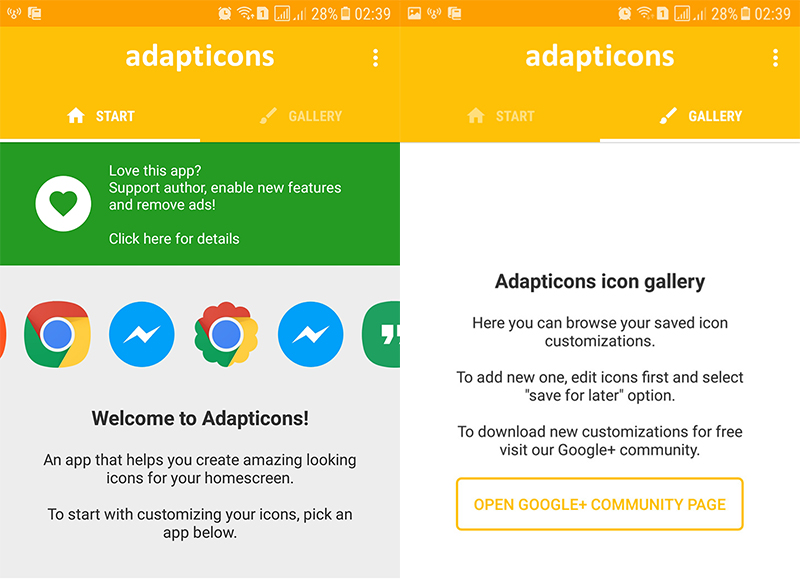Tap the partial orange icon at left edge
The image size is (800, 580).
3,334
